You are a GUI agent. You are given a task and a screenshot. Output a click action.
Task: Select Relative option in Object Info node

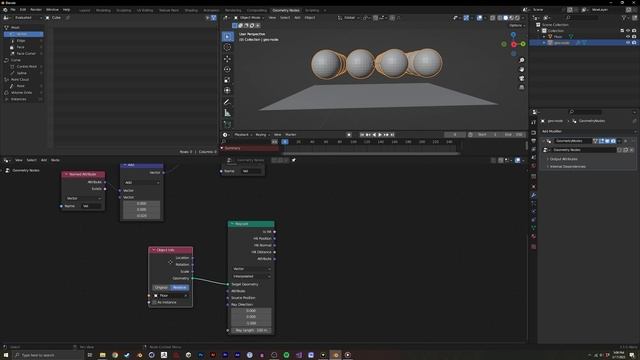coord(179,288)
